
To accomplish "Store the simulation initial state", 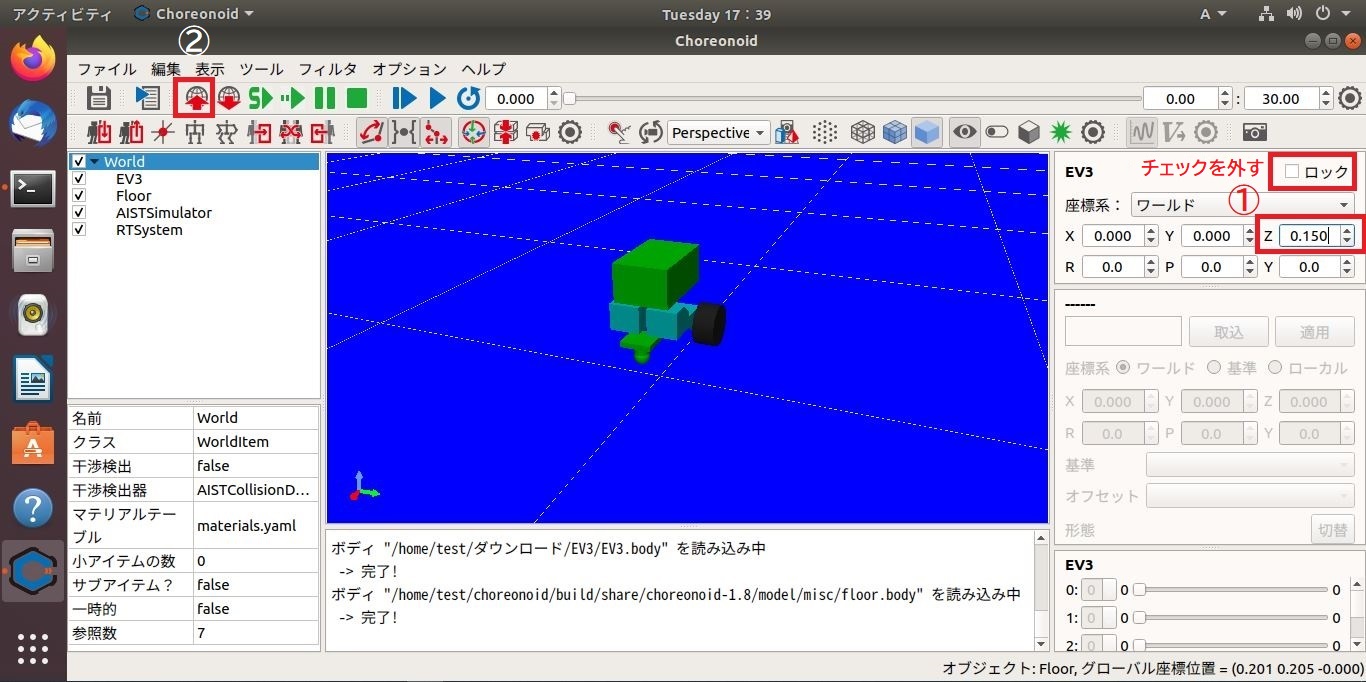I will (196, 98).
